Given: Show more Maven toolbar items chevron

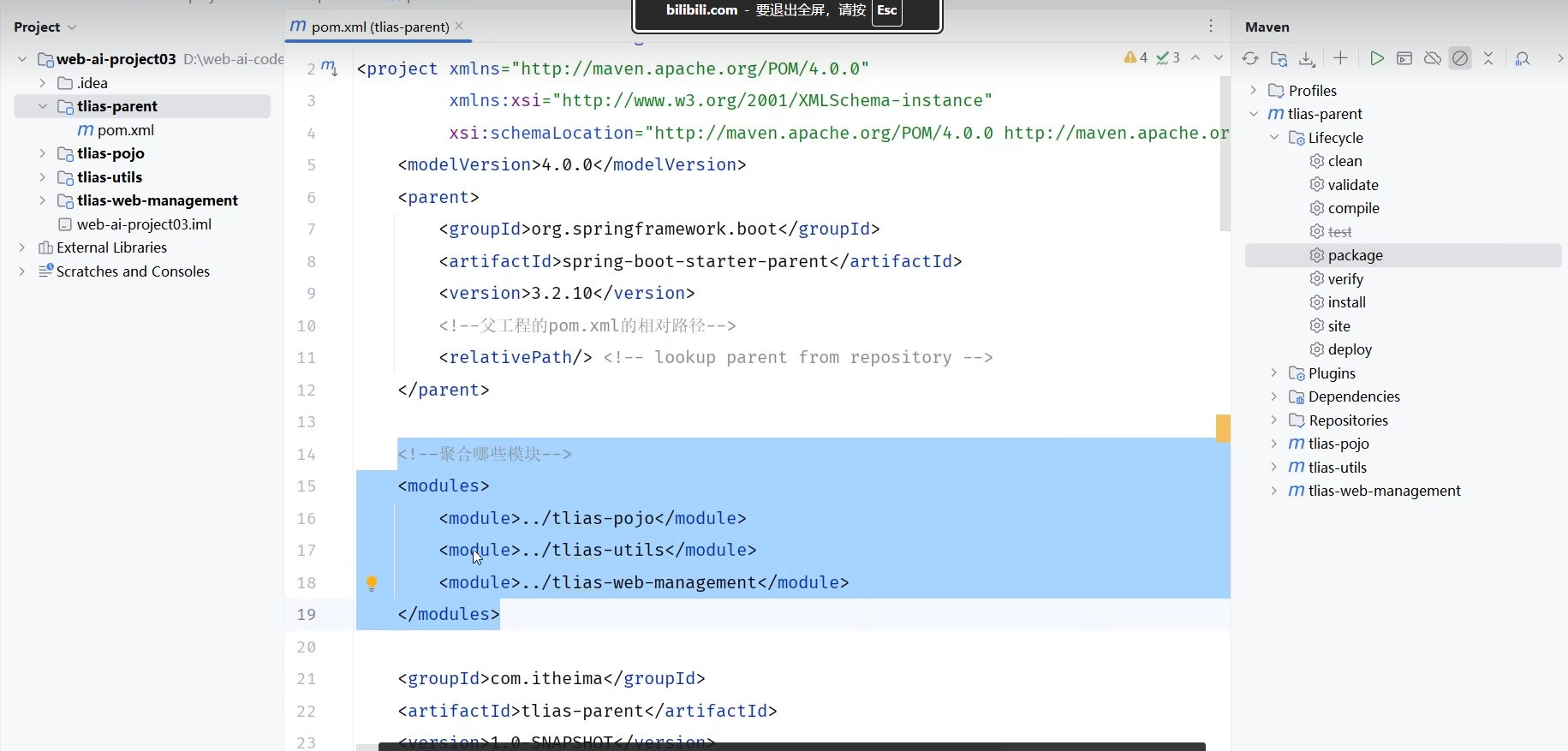Looking at the screenshot, I should pyautogui.click(x=1559, y=58).
